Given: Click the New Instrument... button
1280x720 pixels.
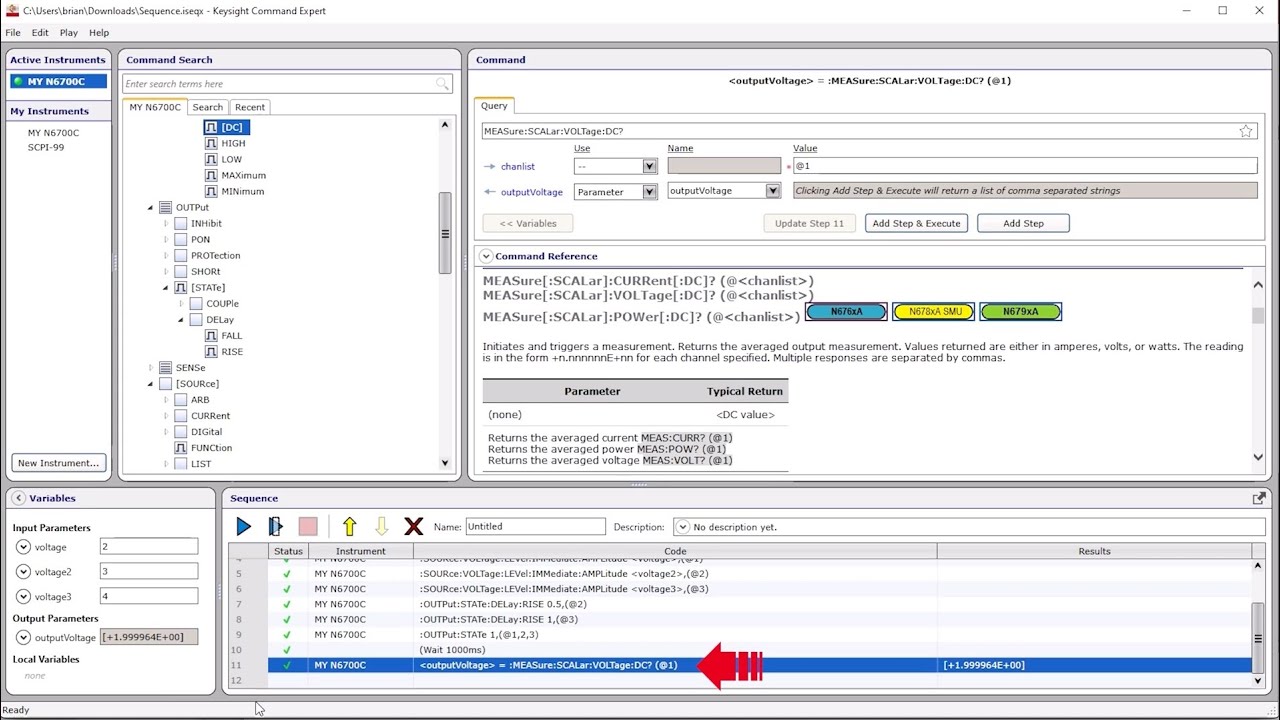Looking at the screenshot, I should pyautogui.click(x=59, y=463).
